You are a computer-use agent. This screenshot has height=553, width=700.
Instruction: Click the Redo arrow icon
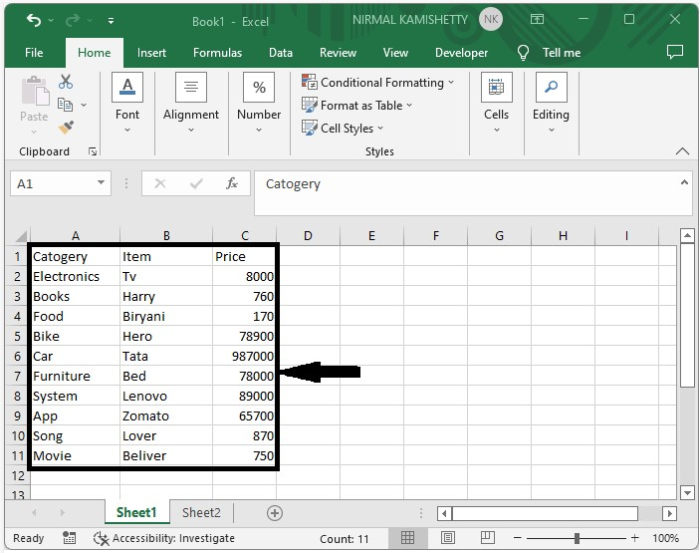pos(72,20)
